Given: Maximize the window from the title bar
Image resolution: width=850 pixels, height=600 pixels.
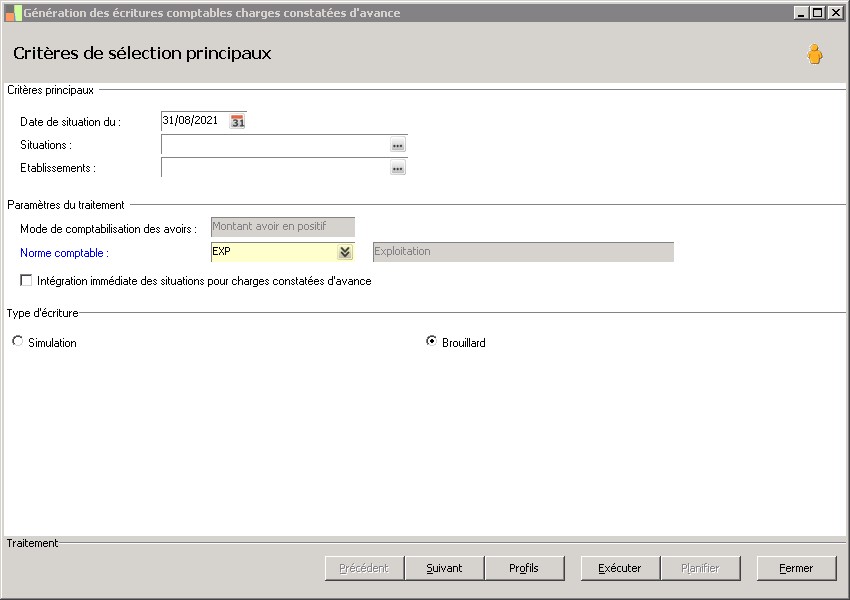Looking at the screenshot, I should click(818, 12).
